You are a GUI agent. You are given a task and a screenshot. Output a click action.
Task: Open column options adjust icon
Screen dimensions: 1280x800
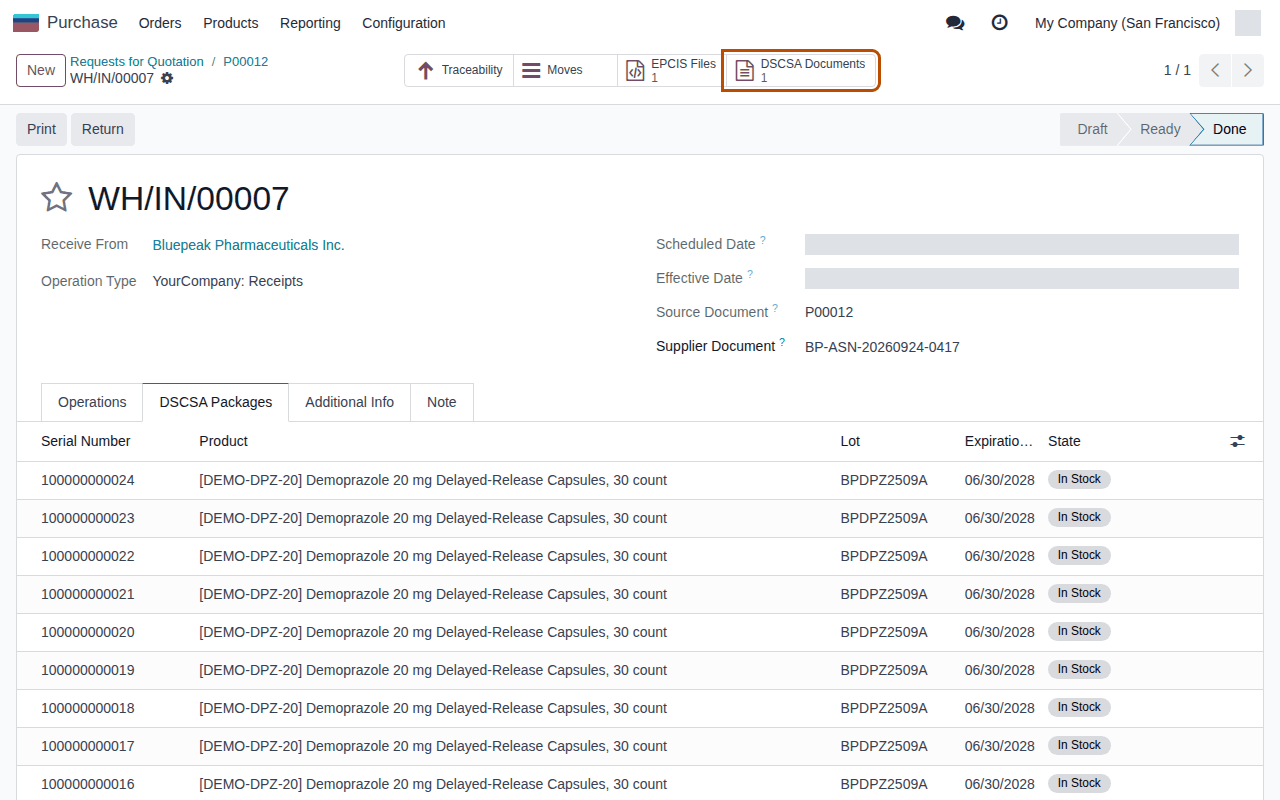1238,441
